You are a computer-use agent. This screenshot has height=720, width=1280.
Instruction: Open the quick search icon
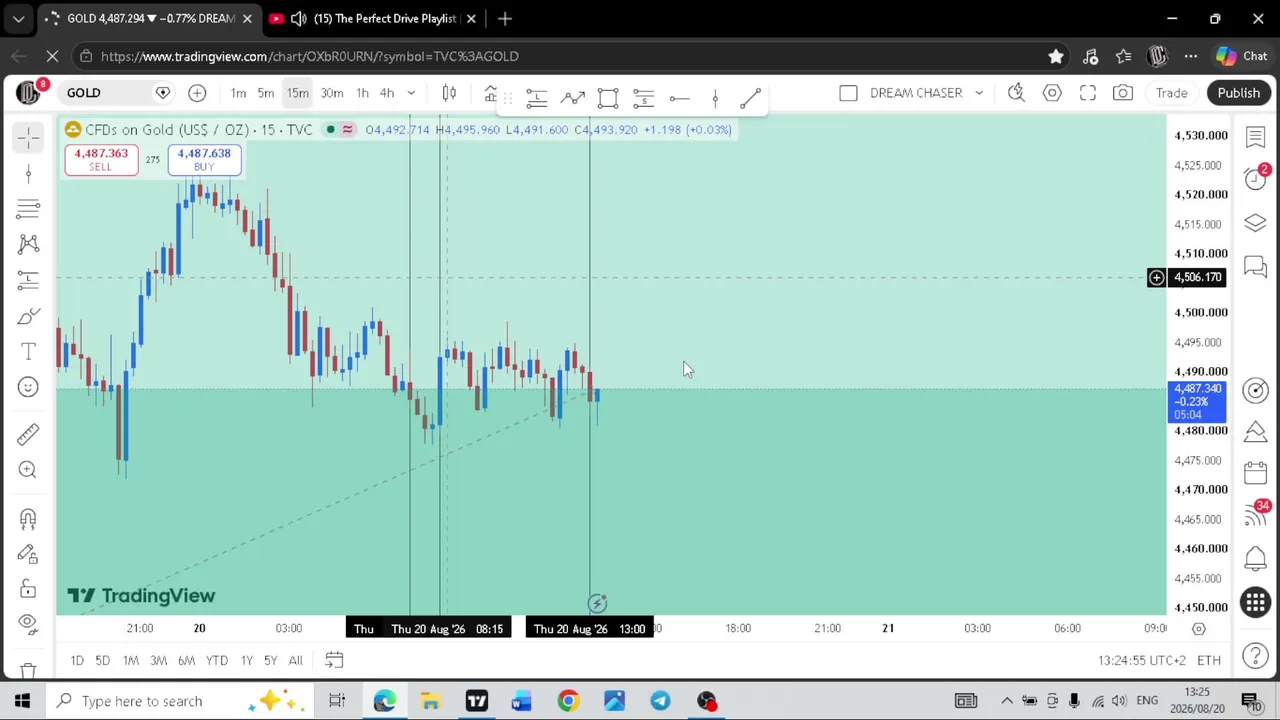point(1016,93)
